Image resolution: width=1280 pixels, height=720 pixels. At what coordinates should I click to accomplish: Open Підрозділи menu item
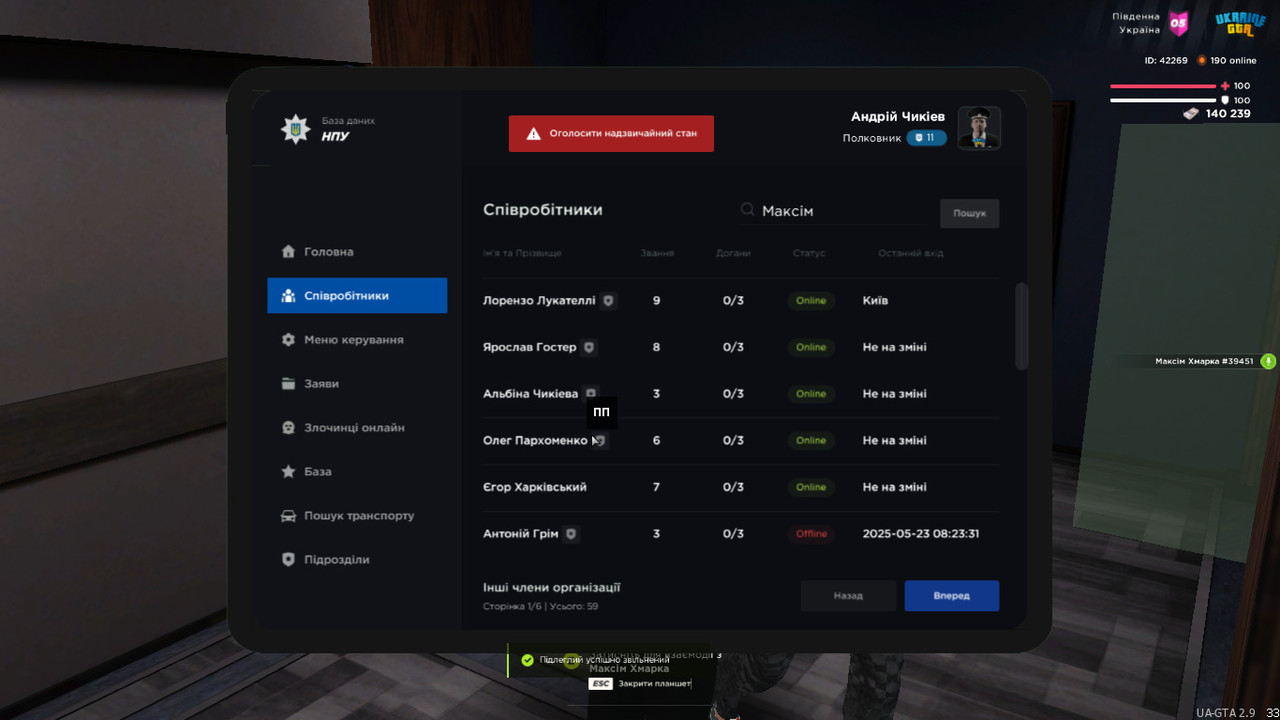click(357, 560)
